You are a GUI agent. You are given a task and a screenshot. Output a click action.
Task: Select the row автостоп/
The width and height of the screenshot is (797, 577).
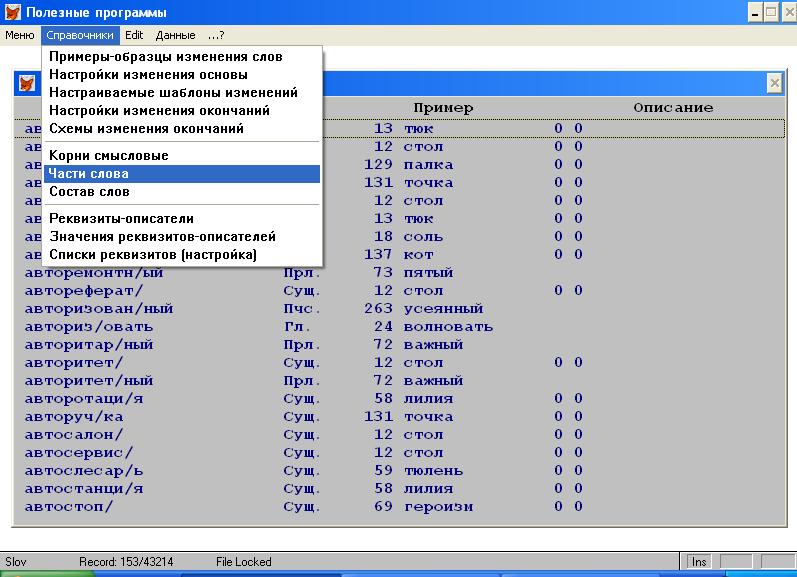tap(399, 506)
